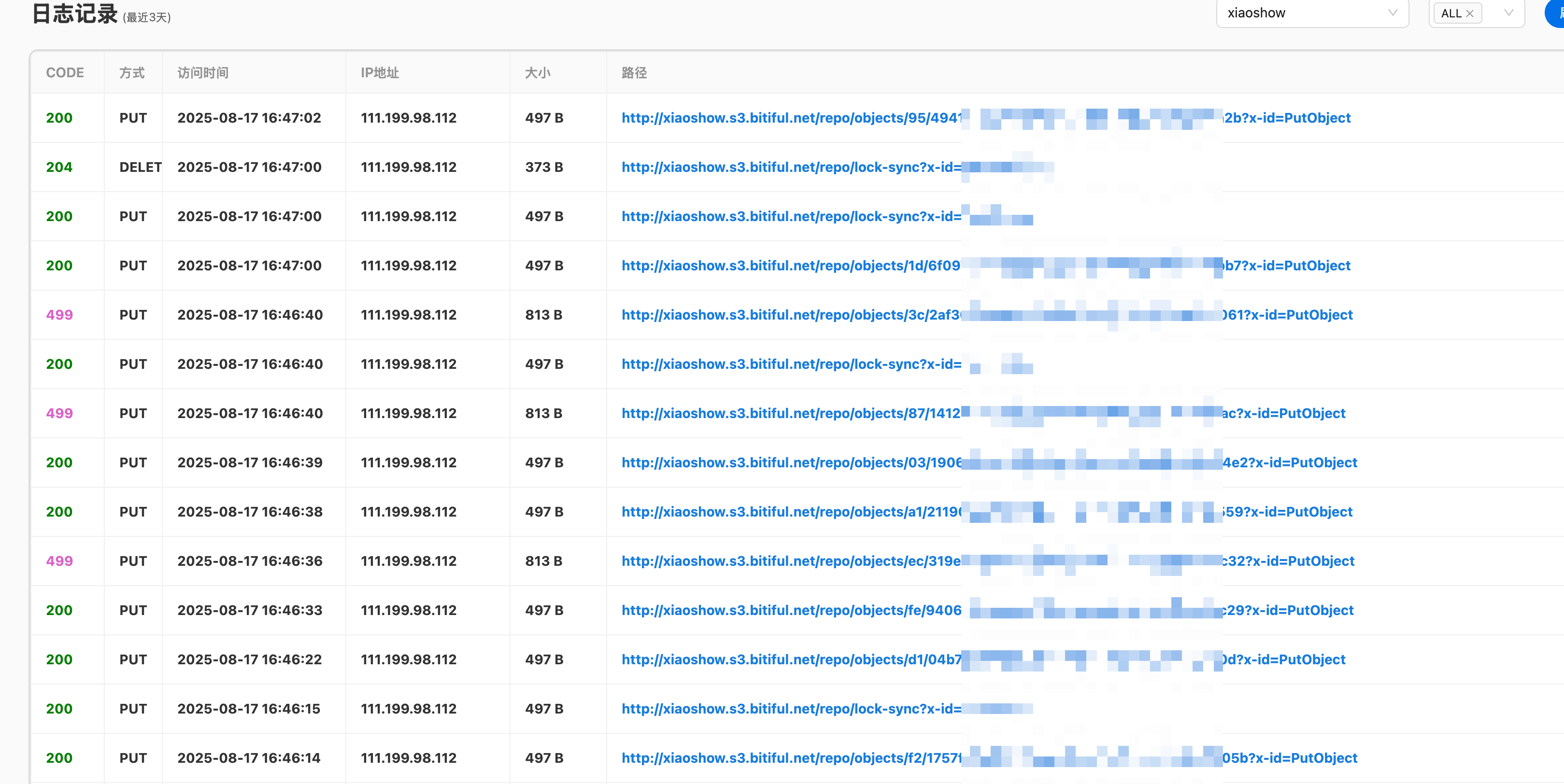The width and height of the screenshot is (1564, 784).
Task: Remove the ALL filter tag
Action: (x=1470, y=14)
